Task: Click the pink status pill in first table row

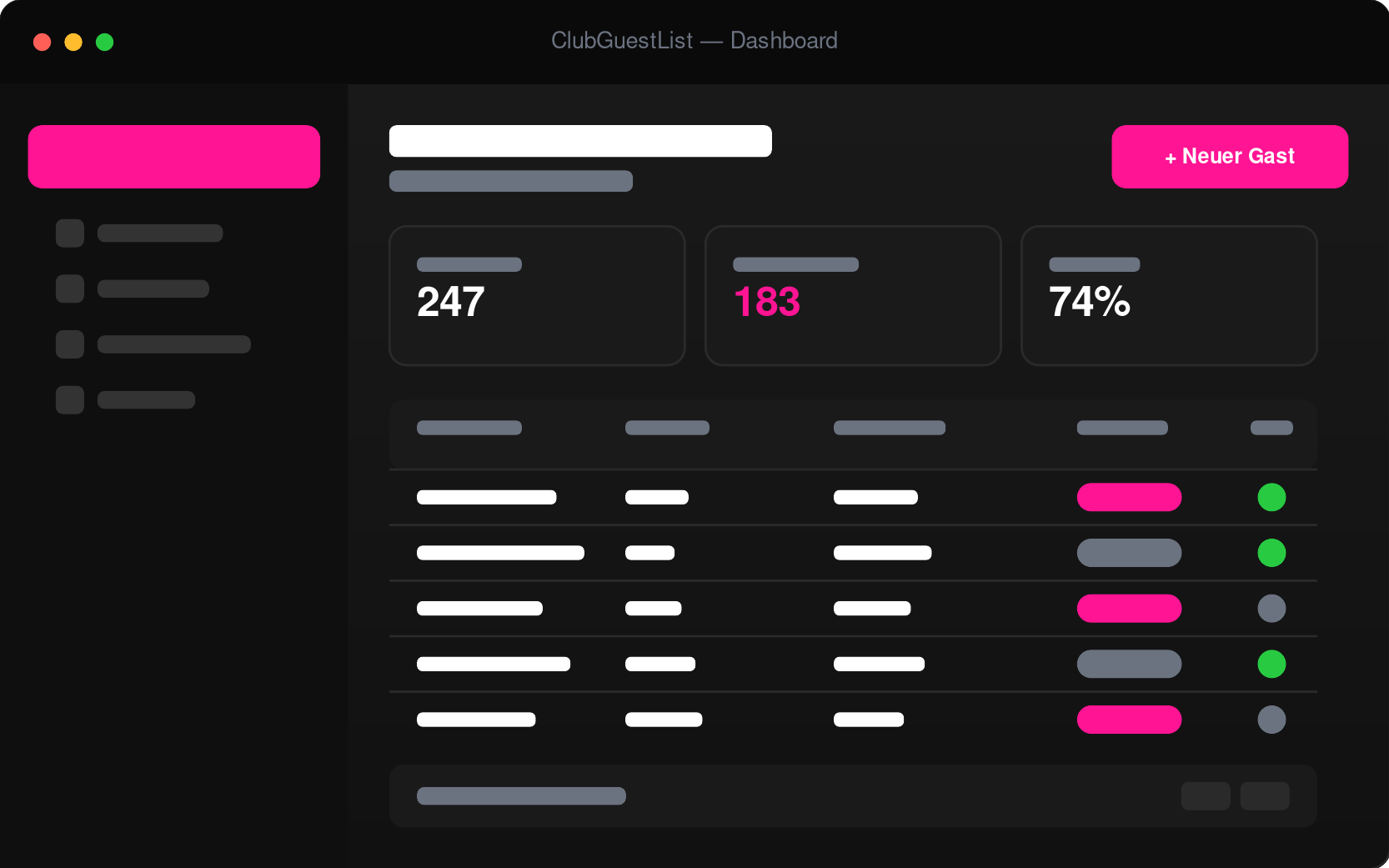Action: coord(1129,497)
